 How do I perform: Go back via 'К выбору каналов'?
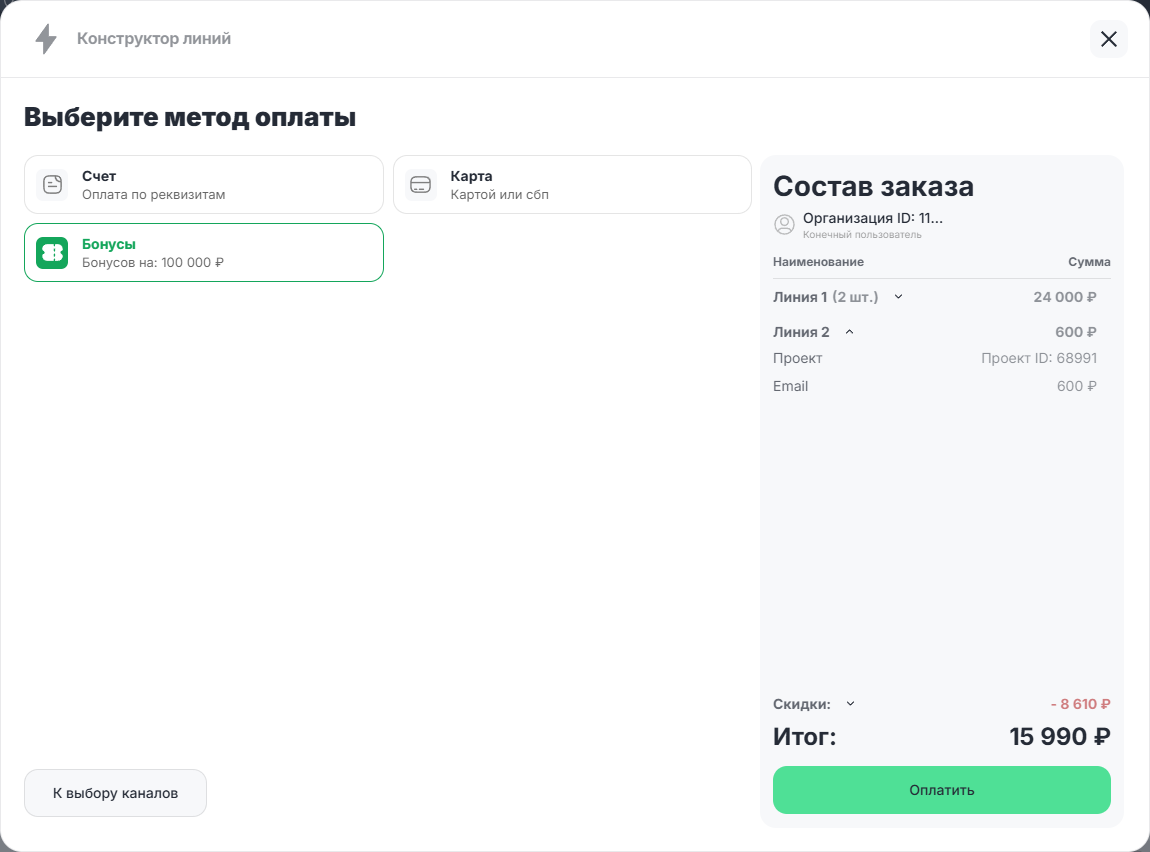tap(115, 793)
